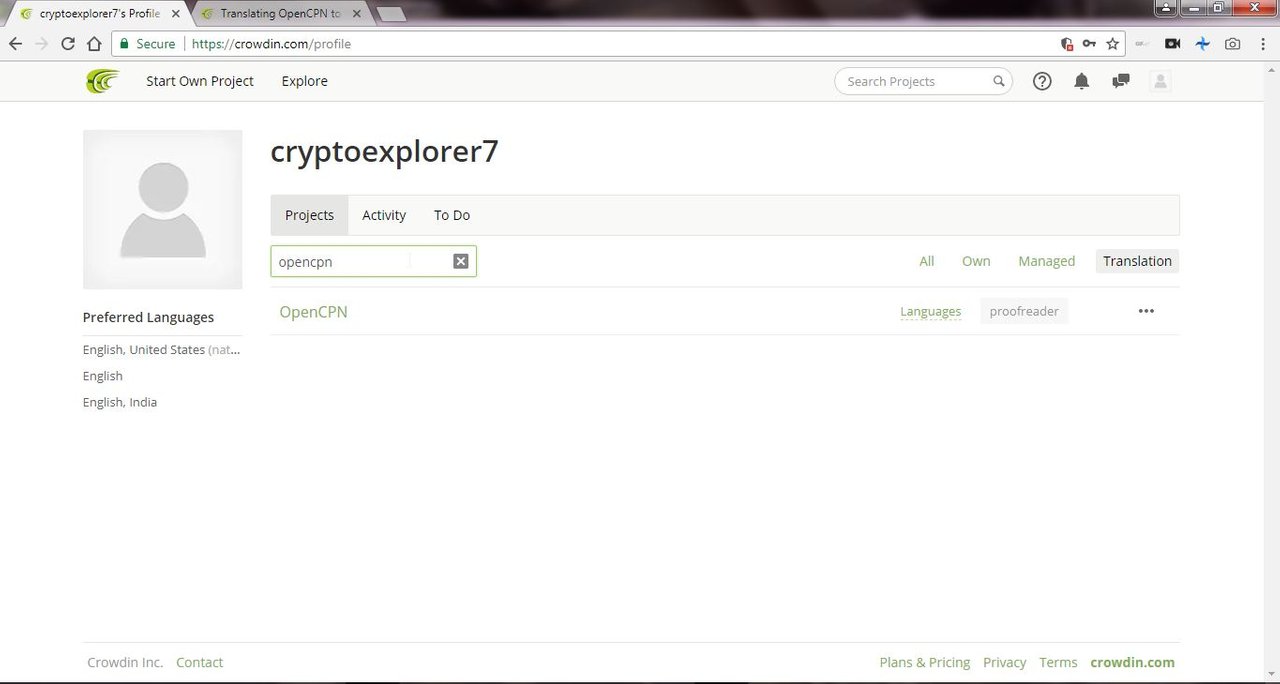This screenshot has height=684, width=1280.
Task: Click the profile picture placeholder
Action: point(162,209)
